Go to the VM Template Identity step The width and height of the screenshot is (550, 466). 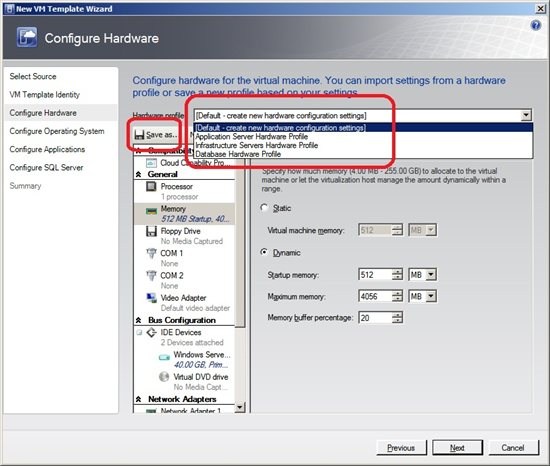coord(45,95)
